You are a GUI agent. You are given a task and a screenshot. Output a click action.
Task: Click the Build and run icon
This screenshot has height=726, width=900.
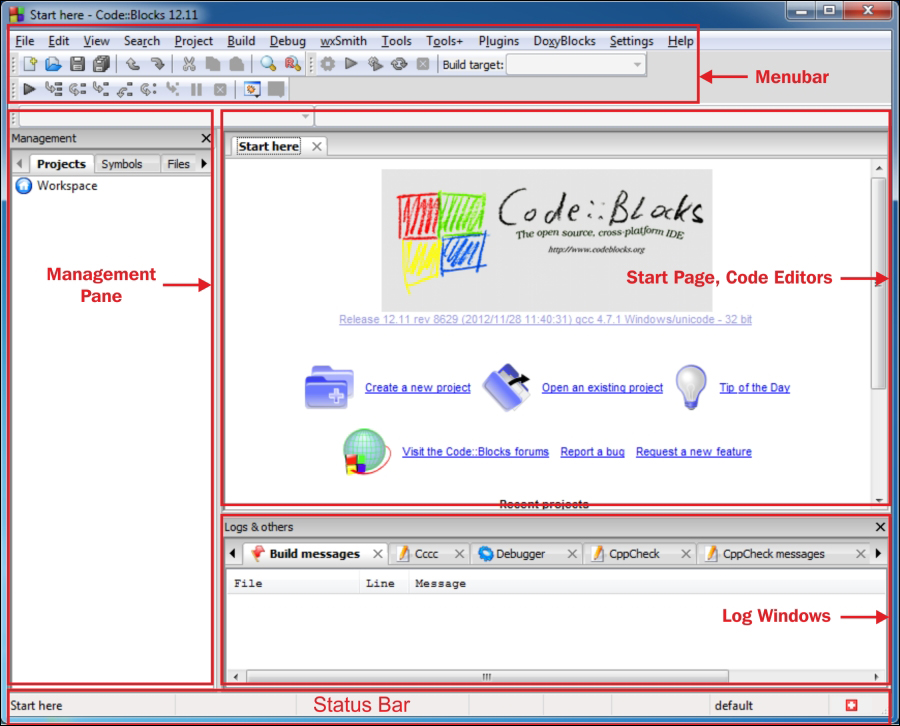coord(375,64)
